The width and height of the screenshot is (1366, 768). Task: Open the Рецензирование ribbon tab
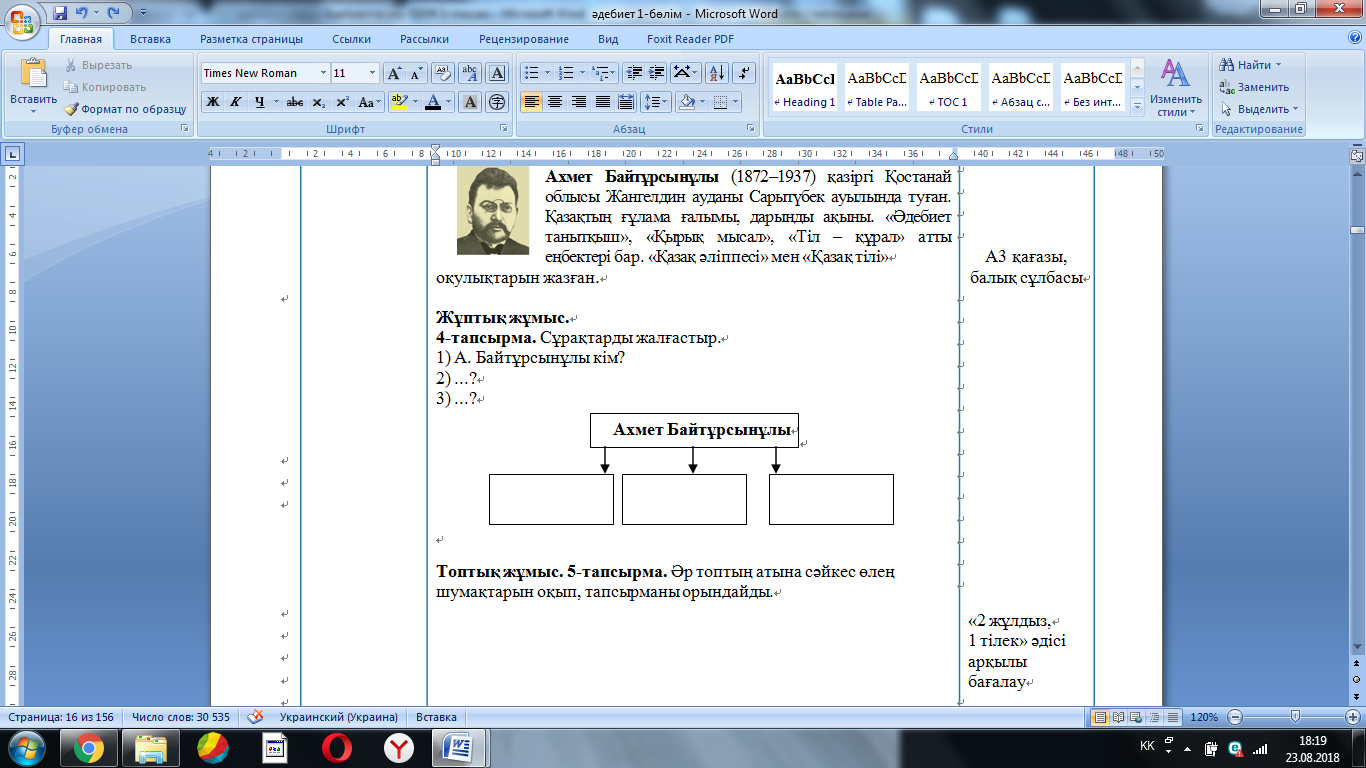pos(523,39)
